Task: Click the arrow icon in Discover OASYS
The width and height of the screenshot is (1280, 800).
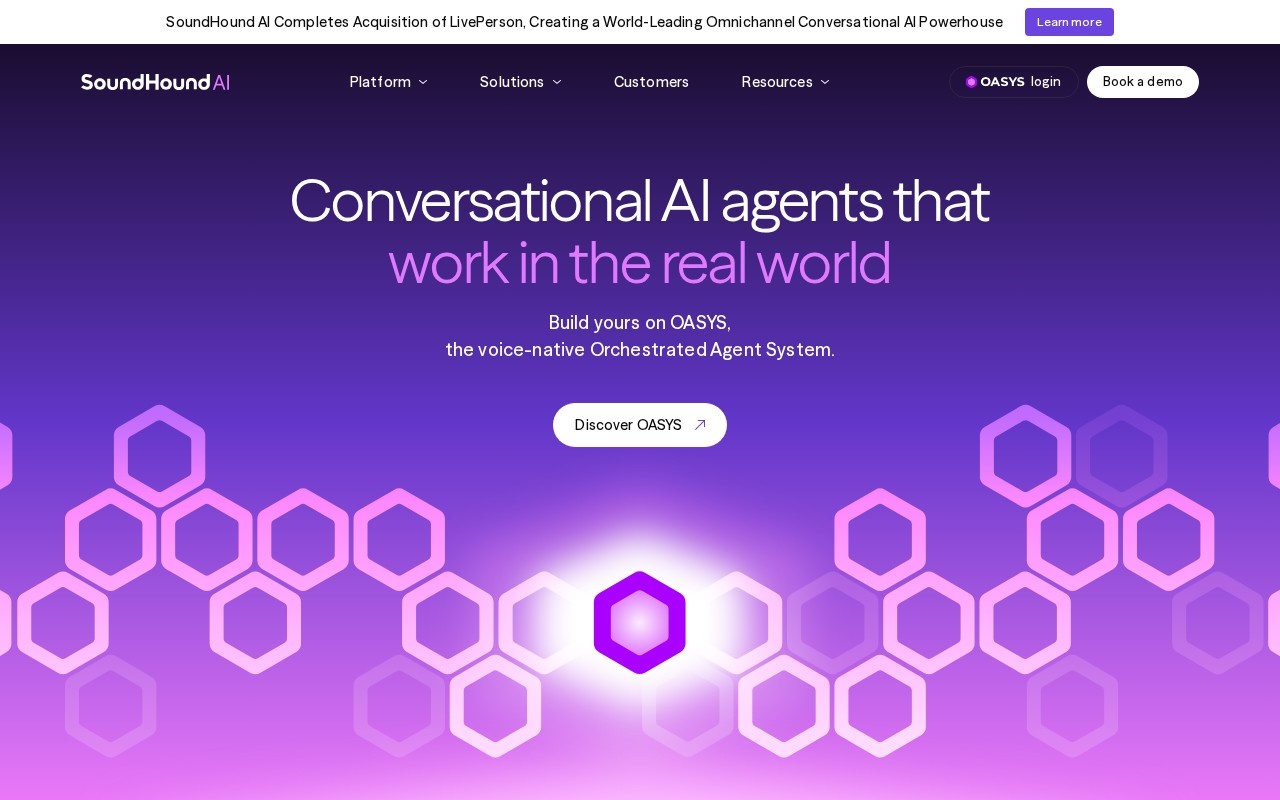Action: click(x=700, y=425)
